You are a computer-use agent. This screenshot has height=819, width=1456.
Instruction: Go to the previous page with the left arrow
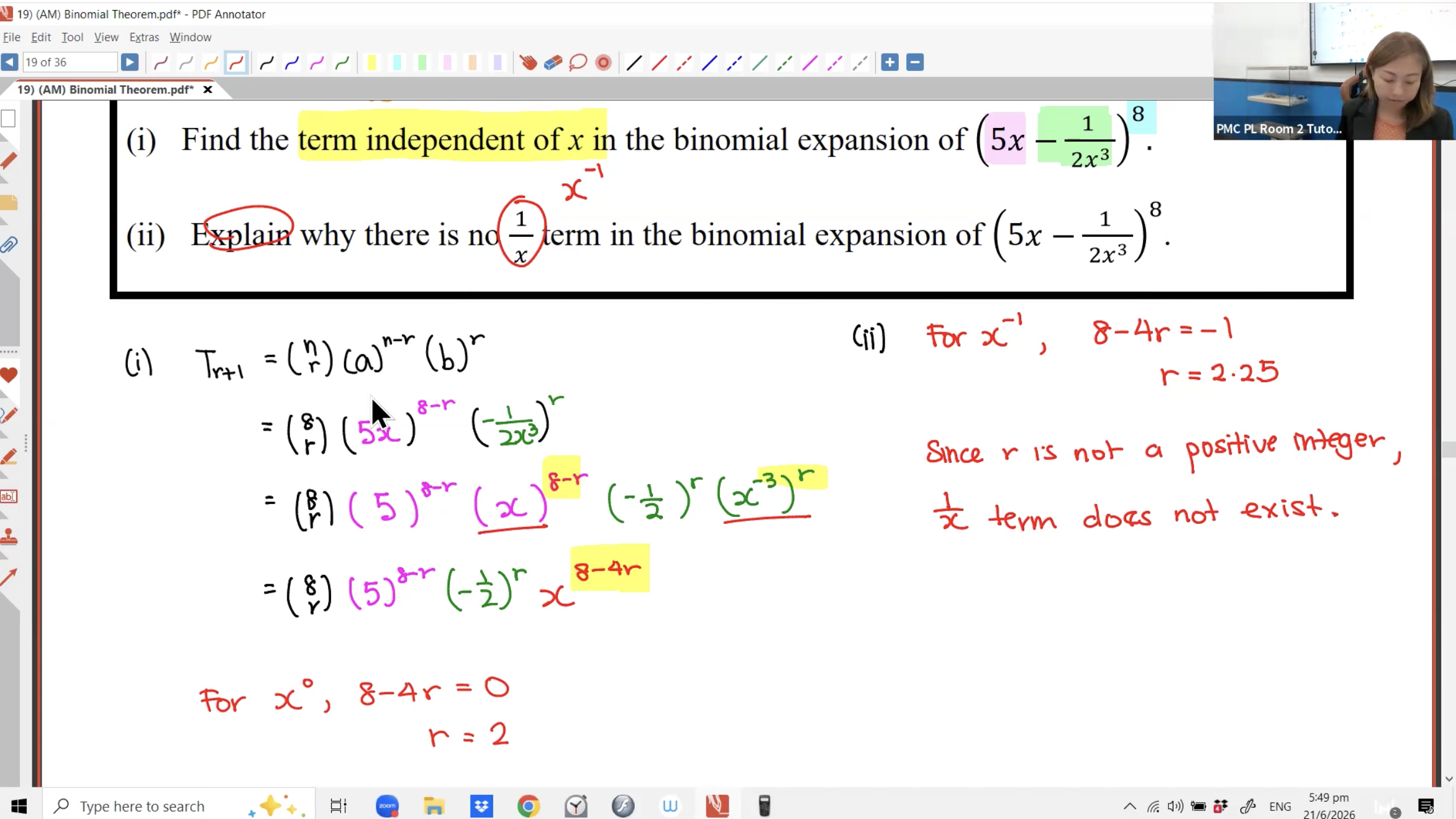(x=9, y=62)
